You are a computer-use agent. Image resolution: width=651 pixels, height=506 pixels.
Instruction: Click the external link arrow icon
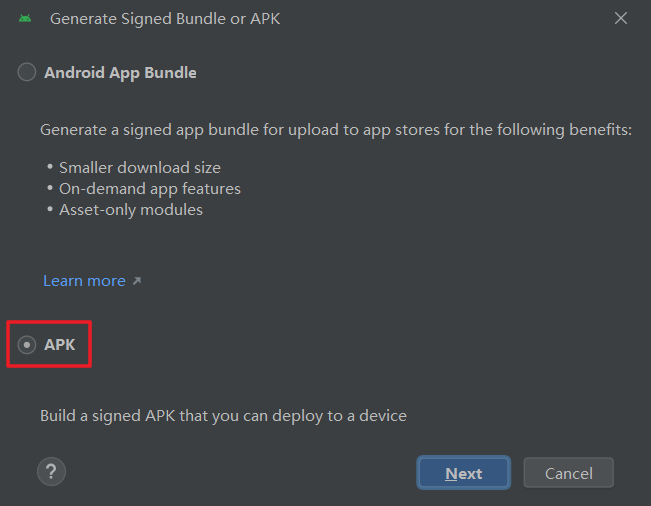coord(137,282)
